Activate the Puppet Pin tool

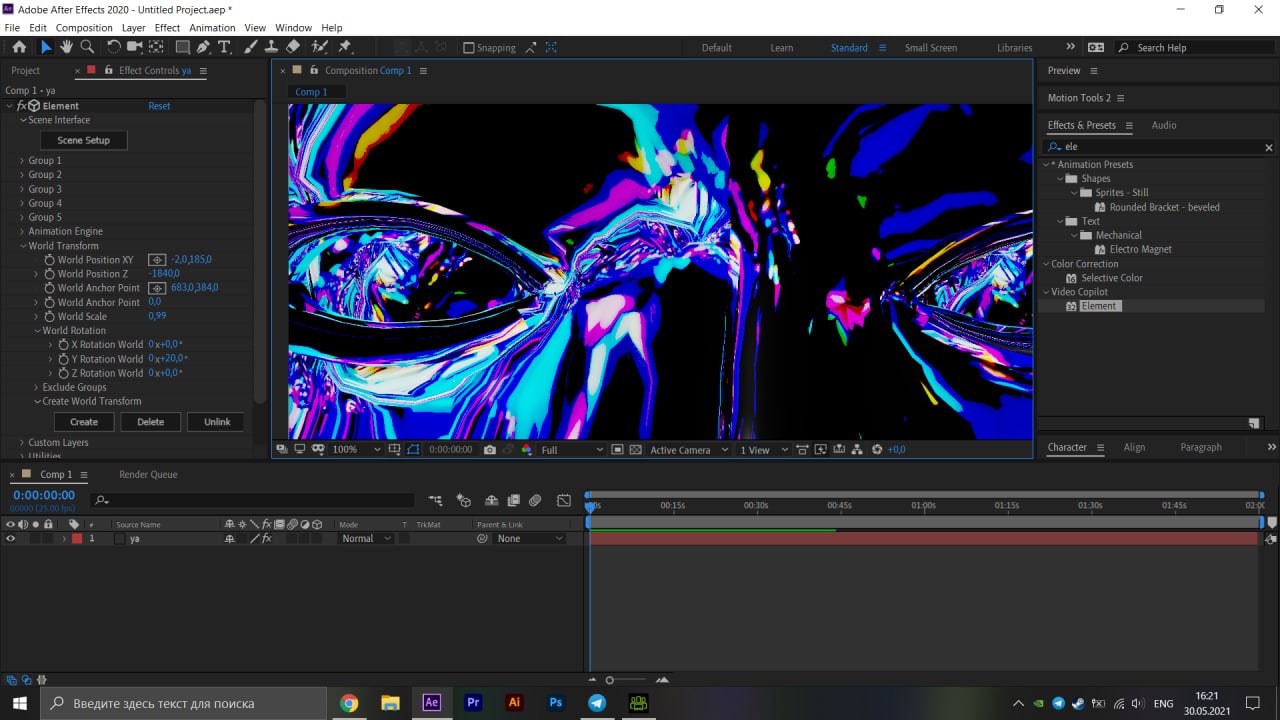click(345, 47)
